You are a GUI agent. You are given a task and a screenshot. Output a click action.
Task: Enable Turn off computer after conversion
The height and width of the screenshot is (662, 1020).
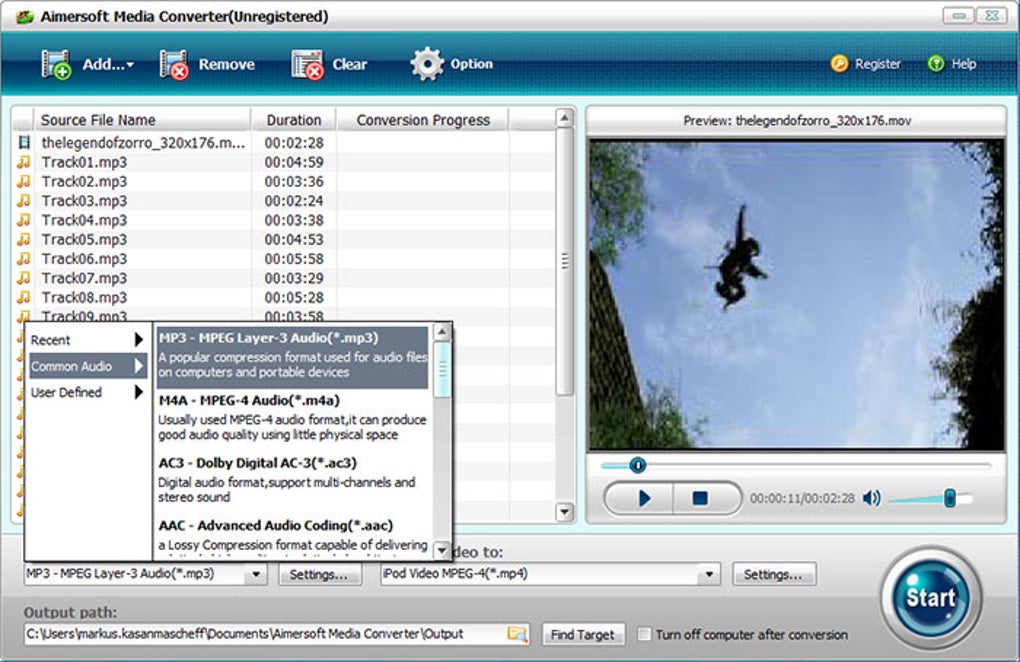(644, 634)
